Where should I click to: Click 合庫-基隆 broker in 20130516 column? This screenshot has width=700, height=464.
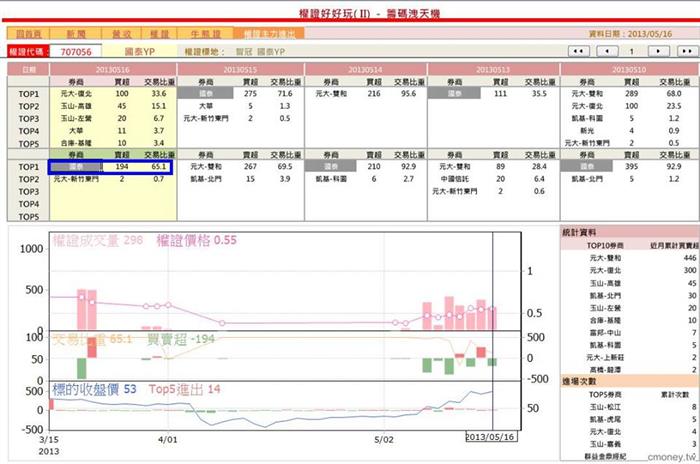coord(76,143)
